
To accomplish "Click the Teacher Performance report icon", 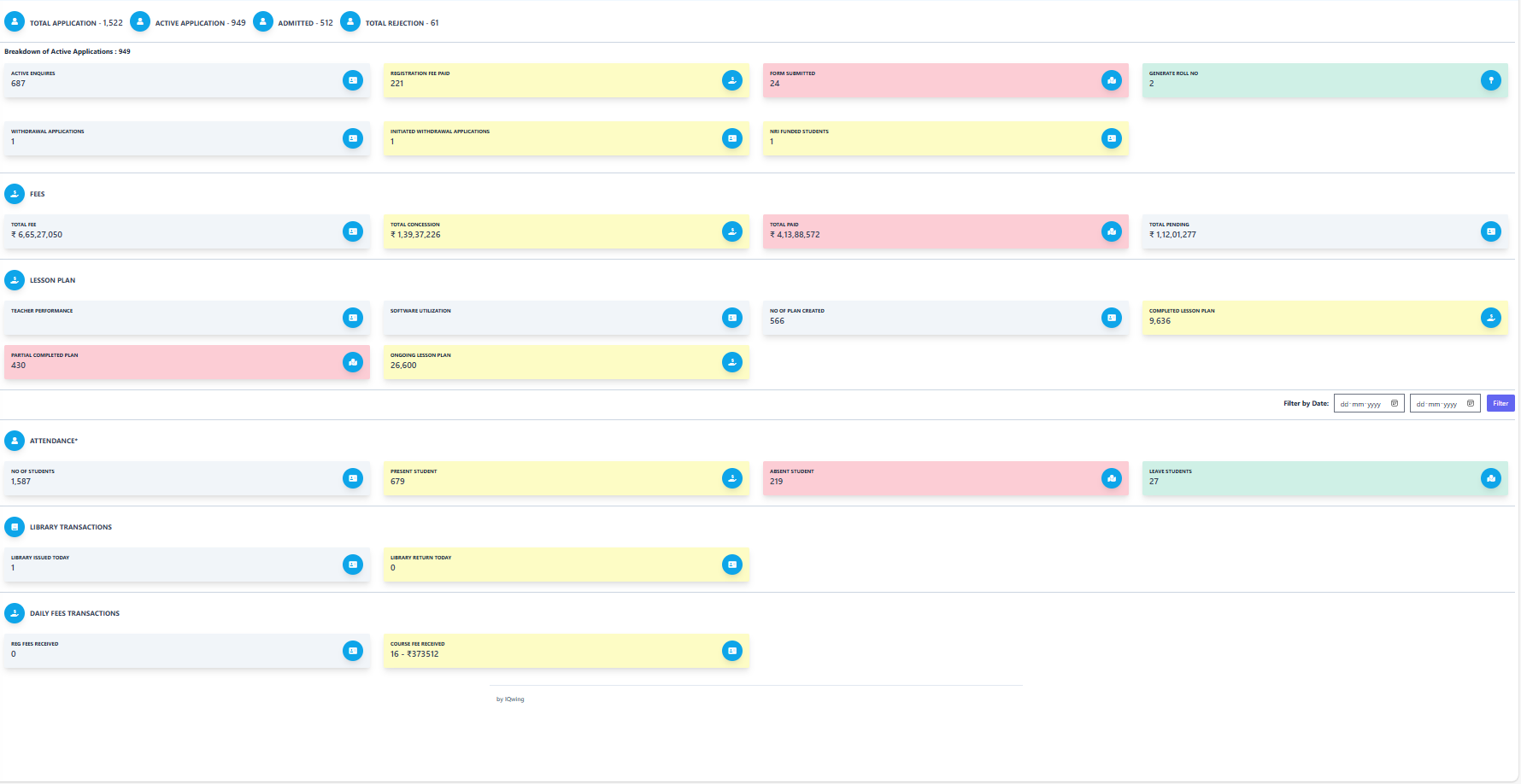I will click(353, 318).
